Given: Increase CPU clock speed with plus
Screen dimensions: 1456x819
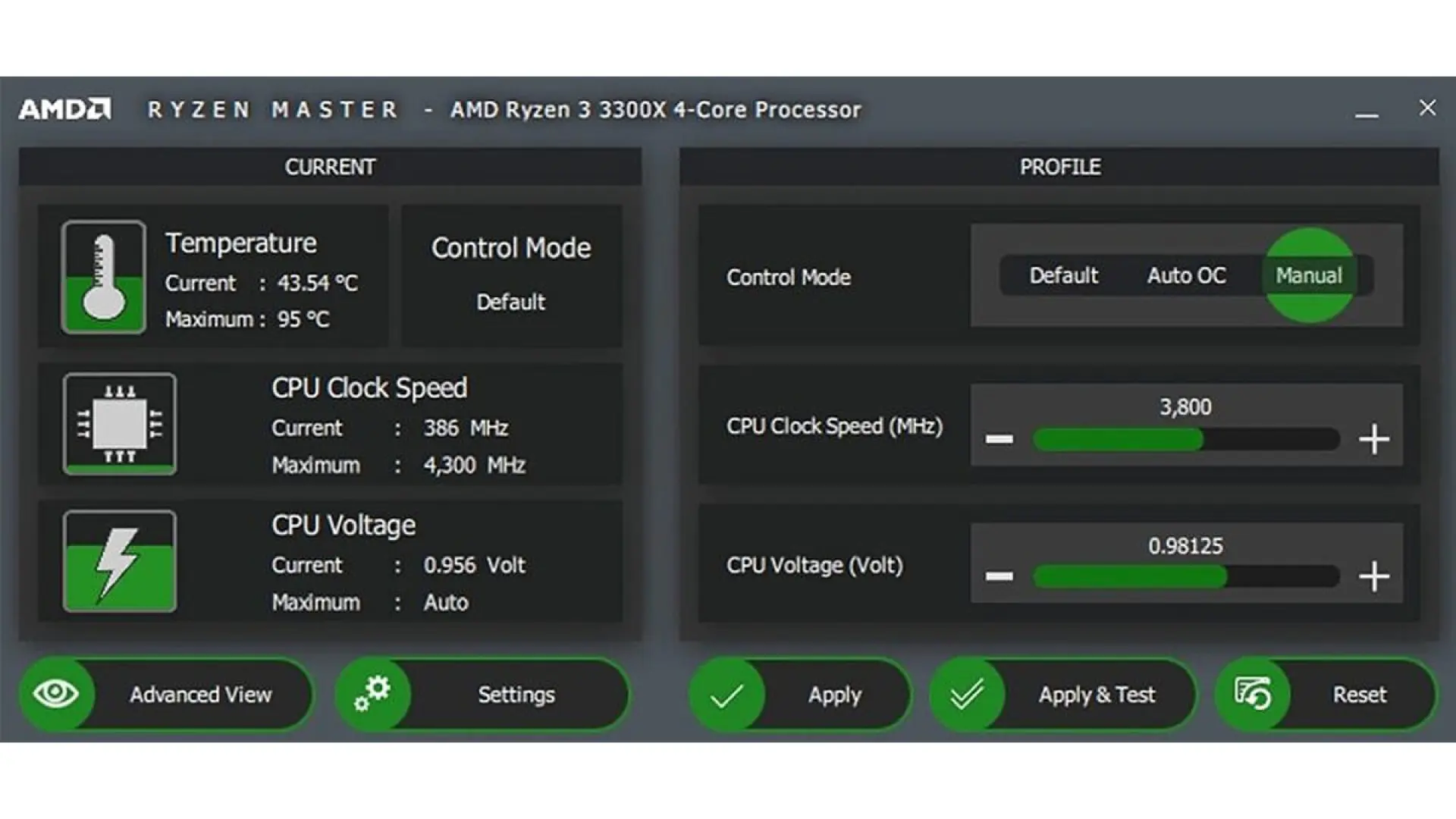Looking at the screenshot, I should point(1373,439).
